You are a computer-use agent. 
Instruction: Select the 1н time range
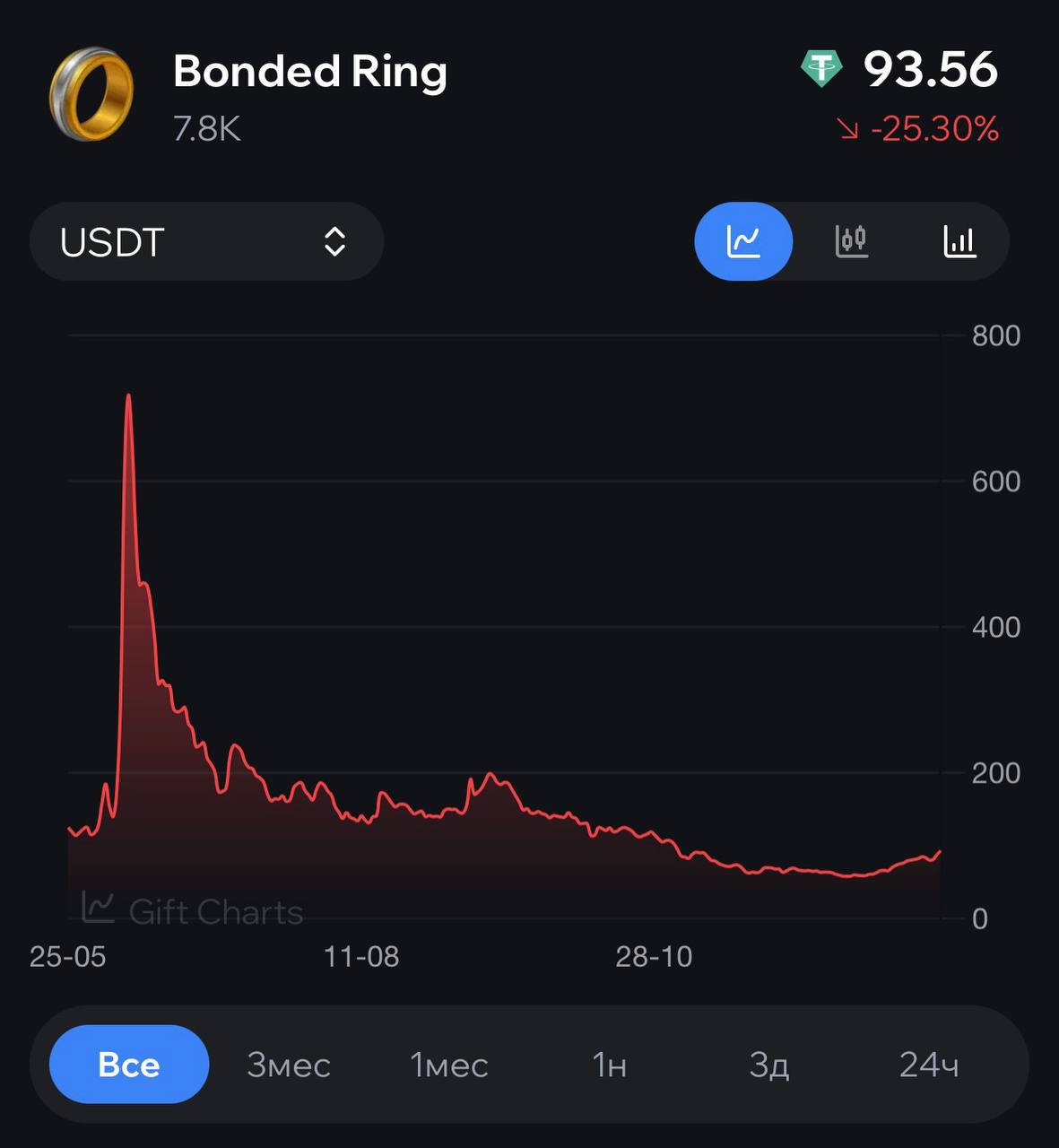[609, 1065]
